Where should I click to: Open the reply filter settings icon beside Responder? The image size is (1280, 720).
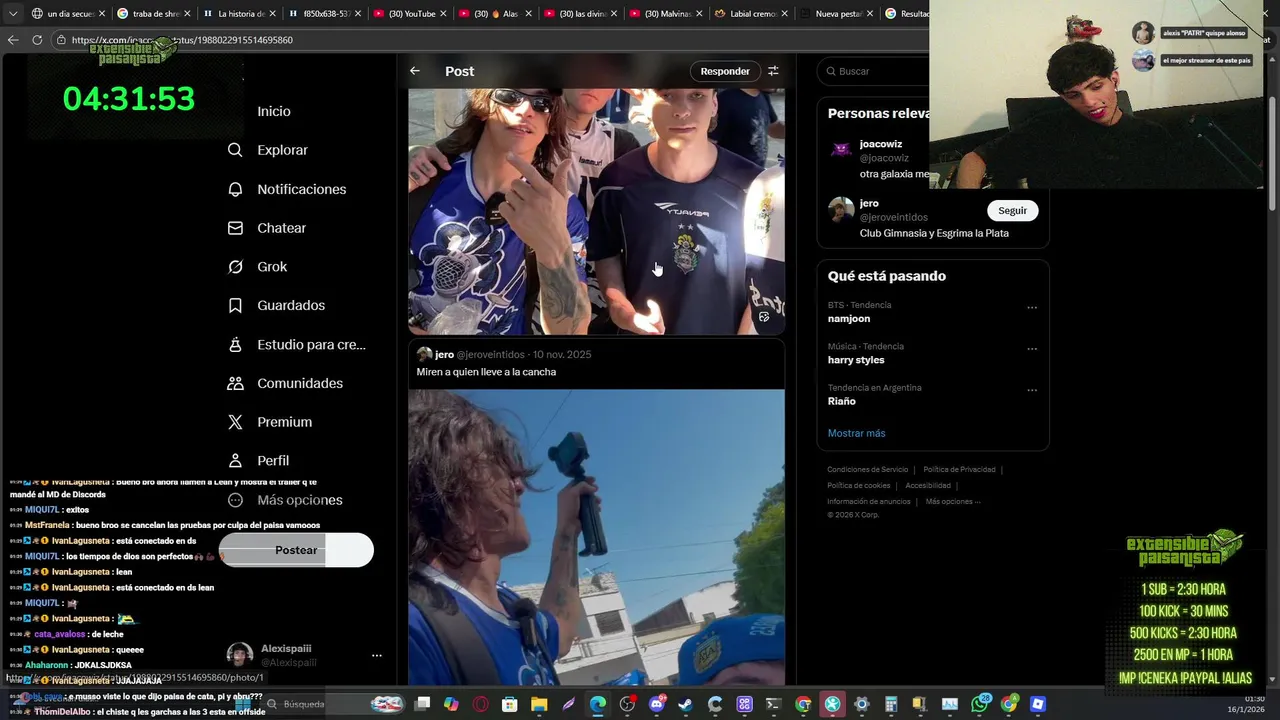click(773, 71)
